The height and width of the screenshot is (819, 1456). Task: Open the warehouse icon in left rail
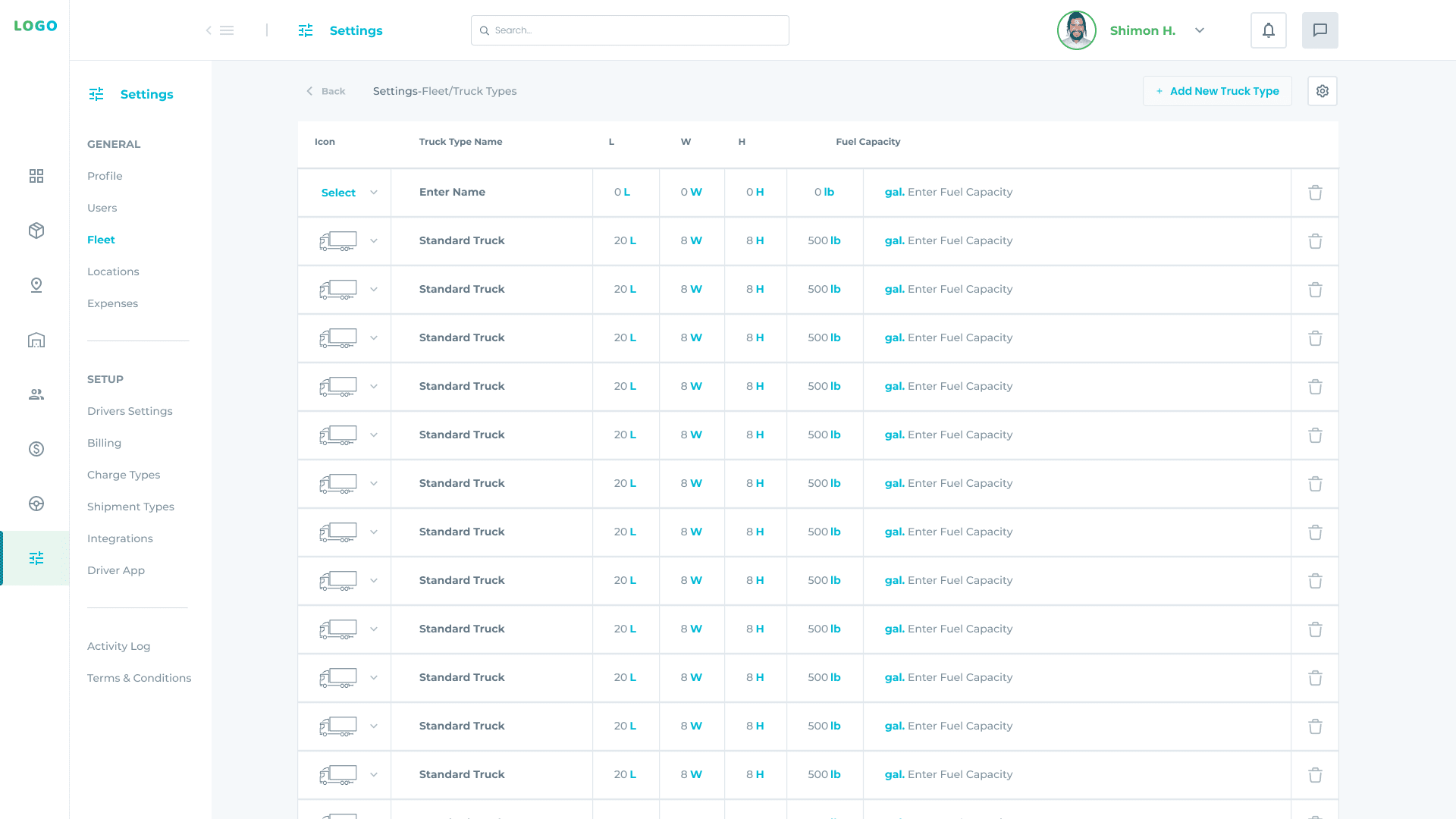36,340
